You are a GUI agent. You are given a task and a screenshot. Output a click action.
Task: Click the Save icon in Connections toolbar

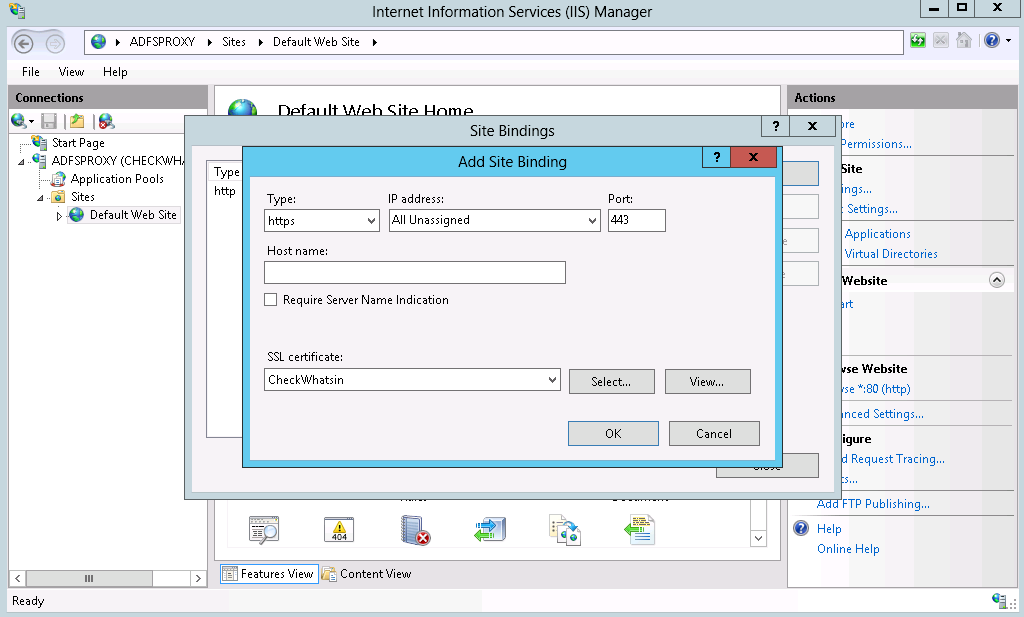click(49, 121)
